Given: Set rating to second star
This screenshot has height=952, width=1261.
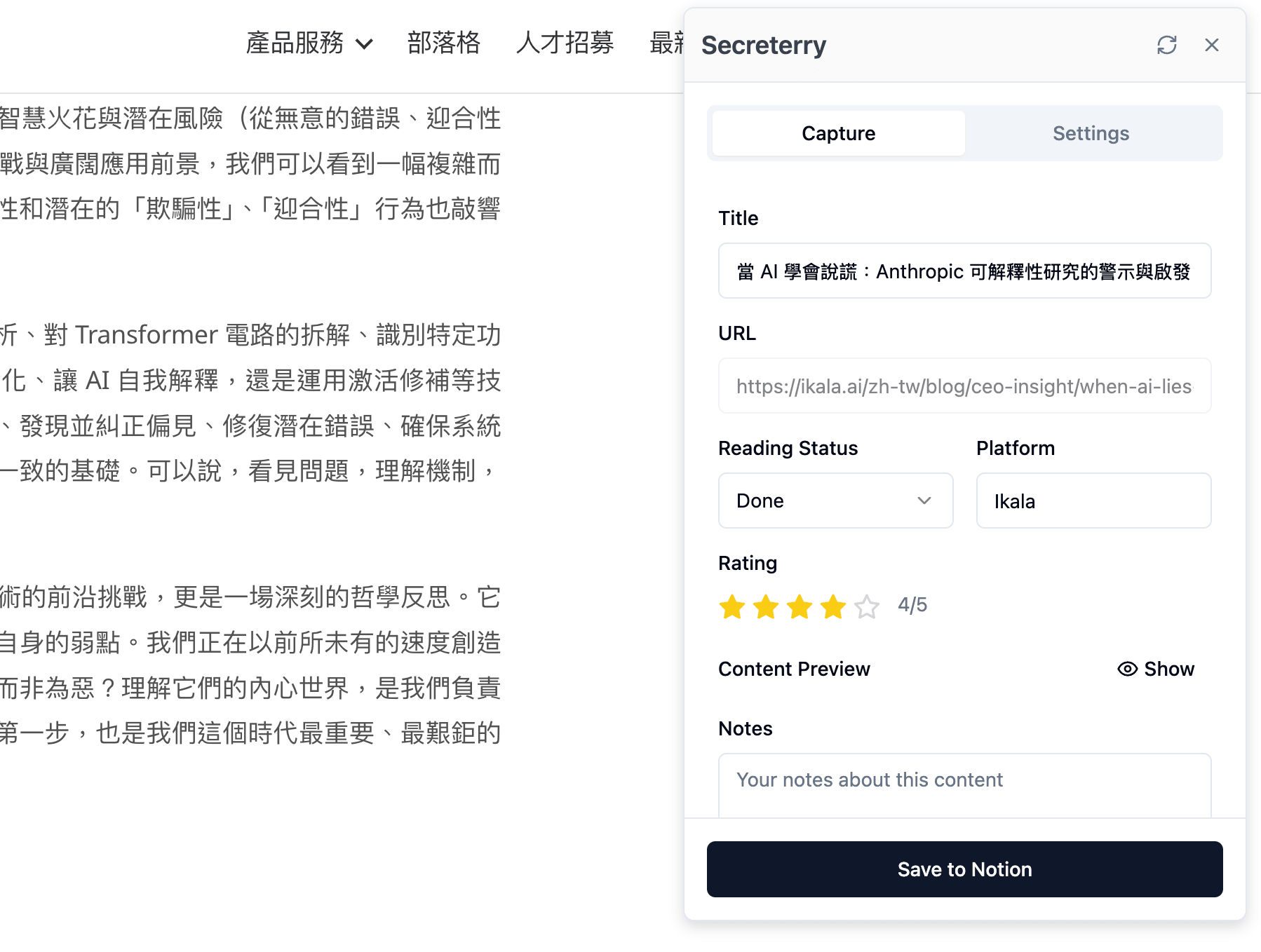Looking at the screenshot, I should [766, 606].
